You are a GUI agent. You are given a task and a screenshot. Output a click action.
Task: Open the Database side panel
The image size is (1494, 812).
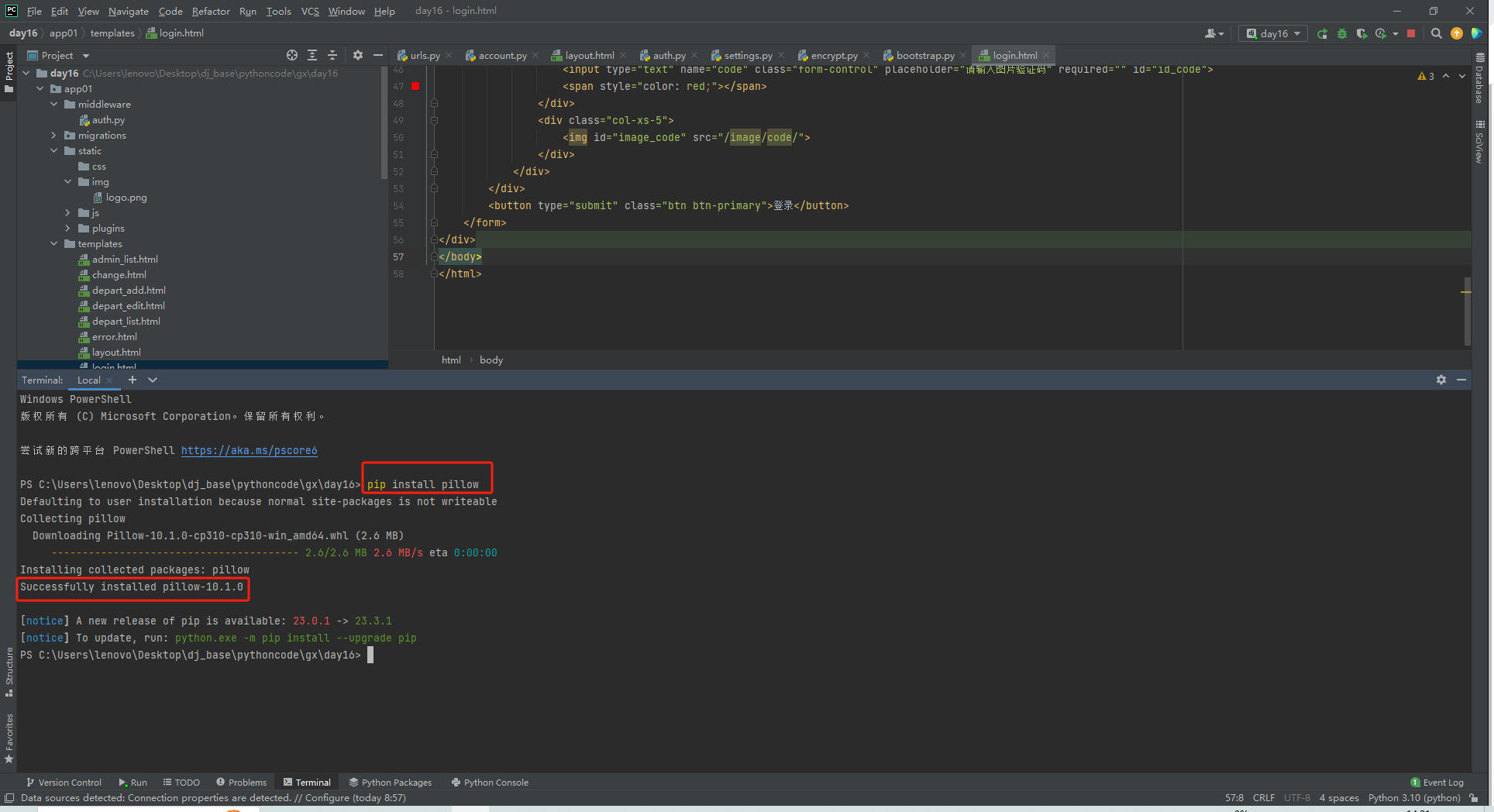point(1480,78)
